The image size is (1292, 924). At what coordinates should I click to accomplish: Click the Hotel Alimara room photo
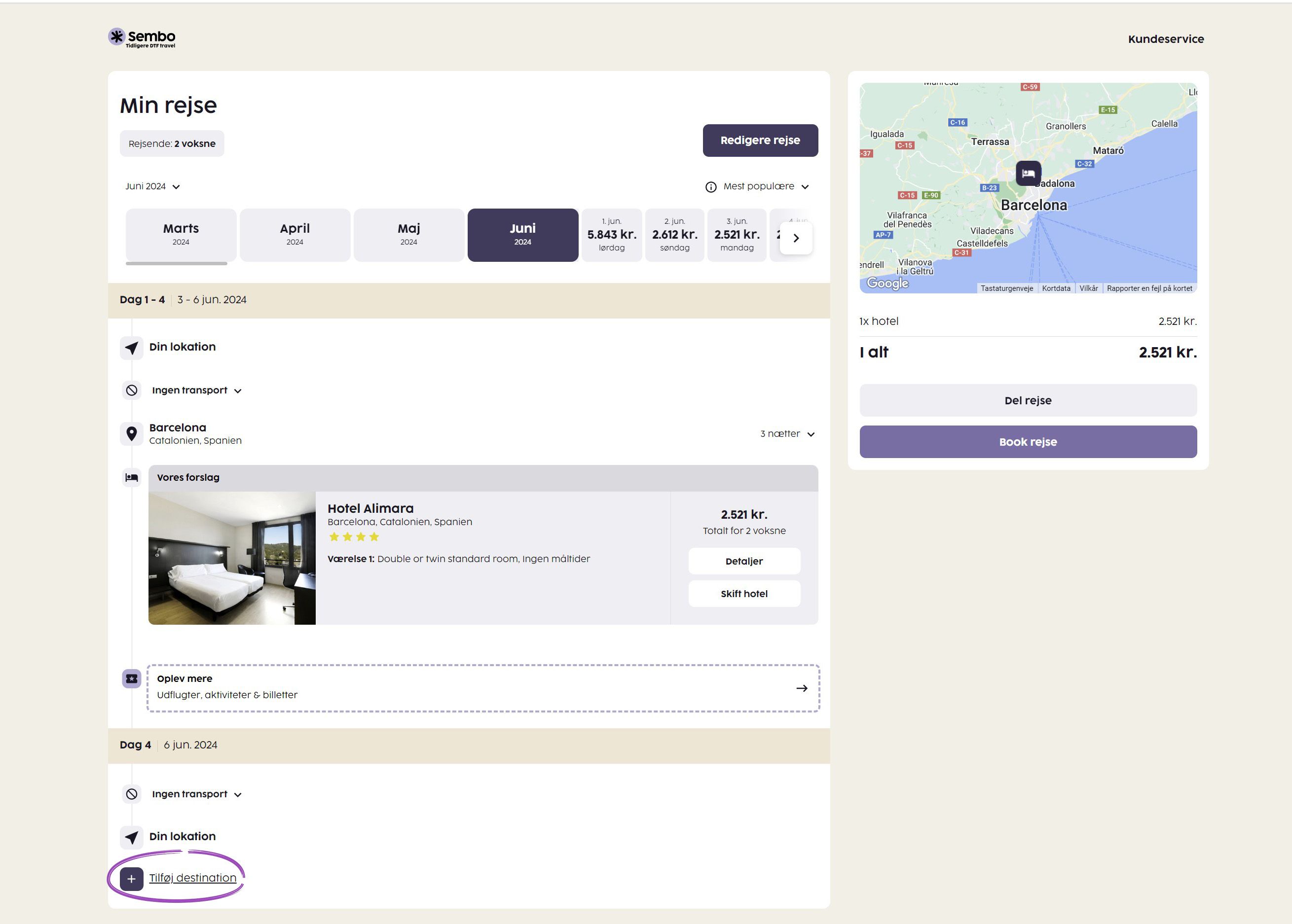232,558
